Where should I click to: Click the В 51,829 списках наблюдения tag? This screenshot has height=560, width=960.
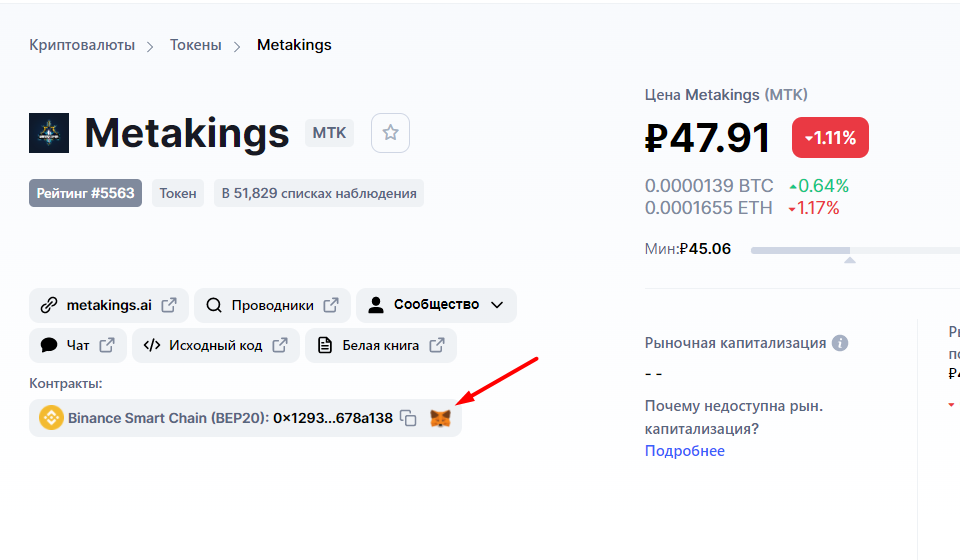[x=319, y=193]
